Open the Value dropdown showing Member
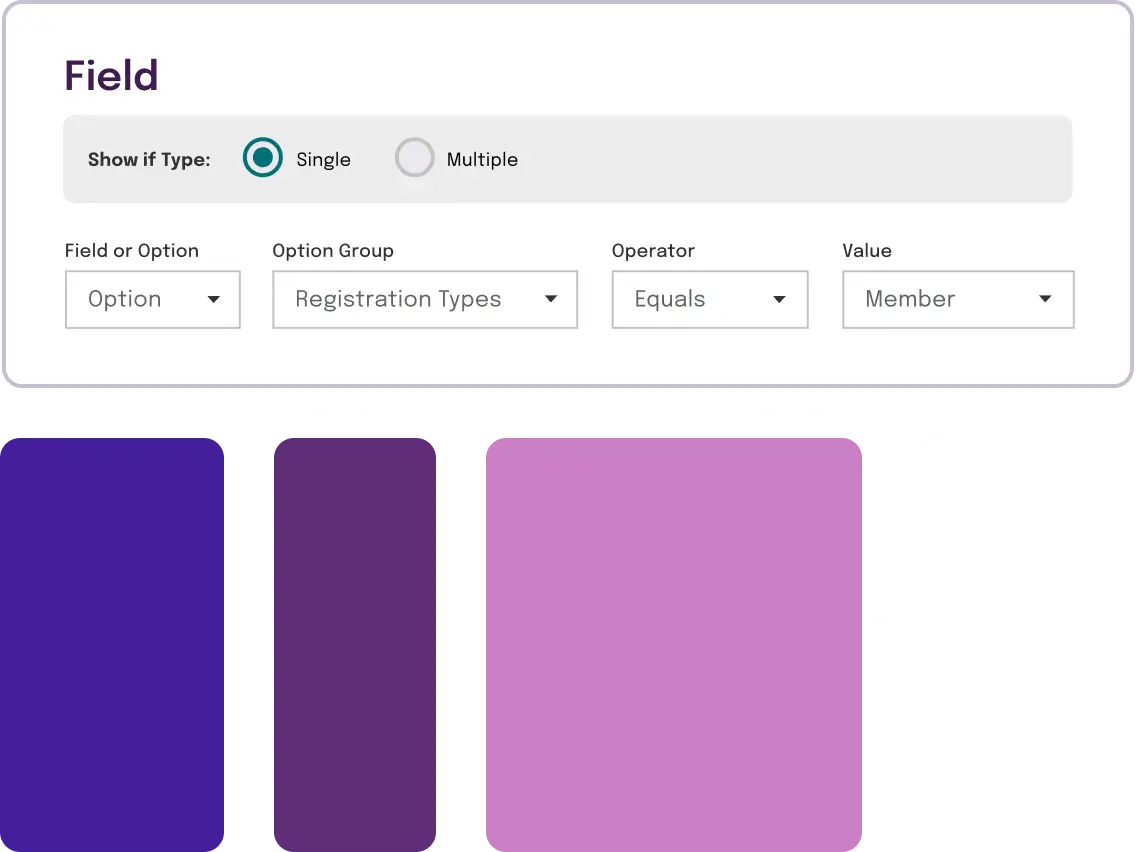This screenshot has height=852, width=1136. [957, 299]
